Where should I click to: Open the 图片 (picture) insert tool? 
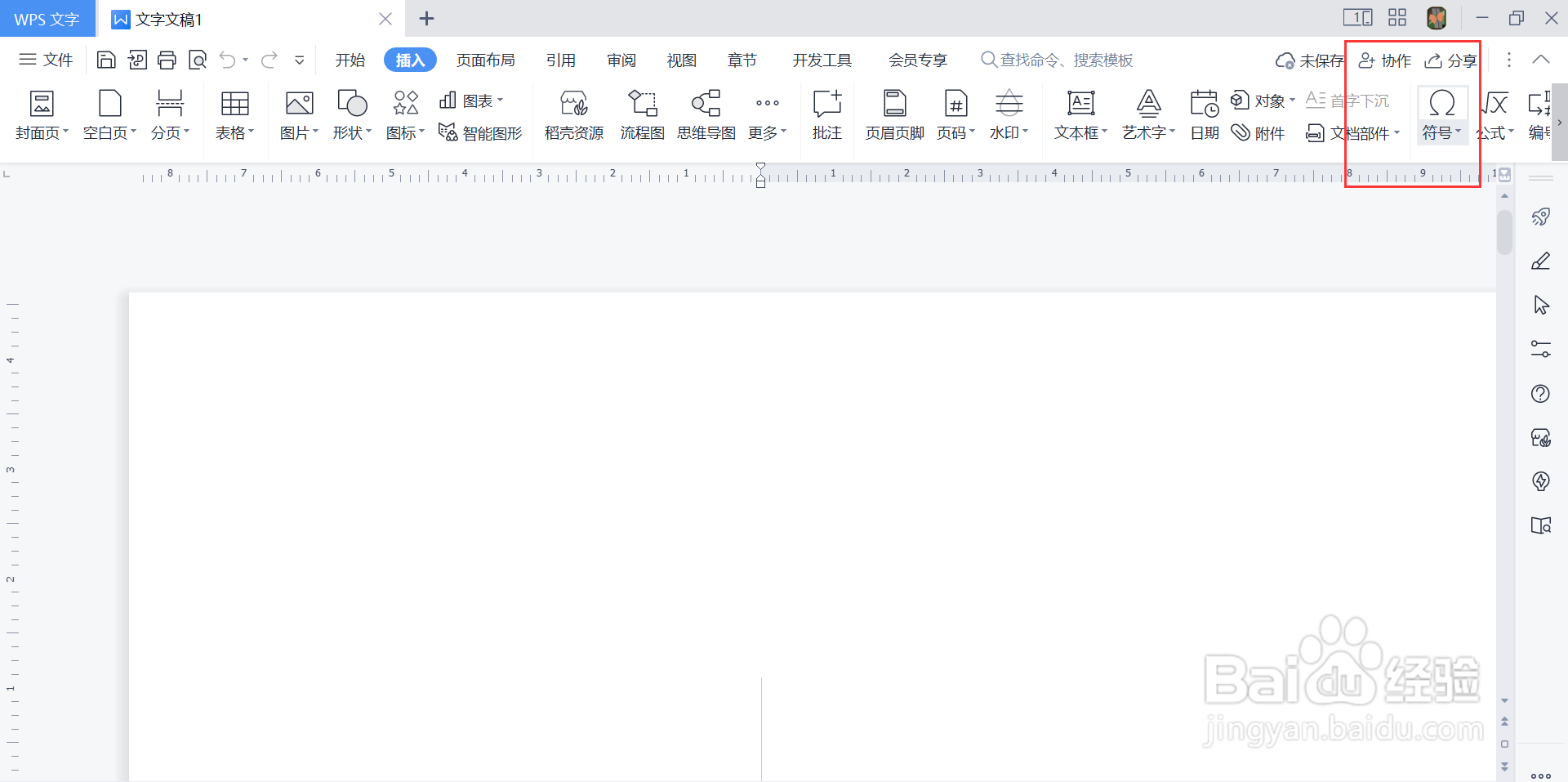(x=297, y=114)
